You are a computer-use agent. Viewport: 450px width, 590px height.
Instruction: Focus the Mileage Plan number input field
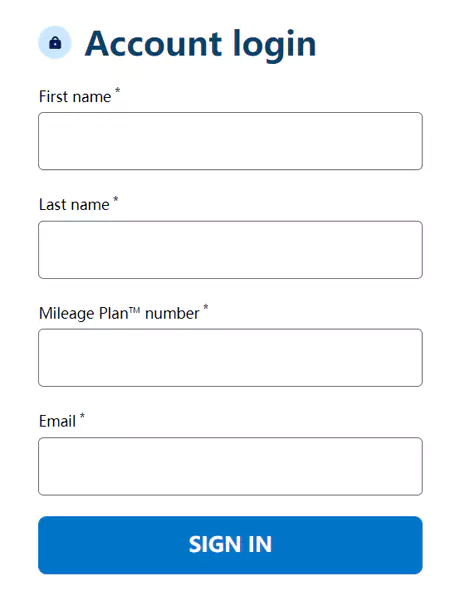[230, 358]
